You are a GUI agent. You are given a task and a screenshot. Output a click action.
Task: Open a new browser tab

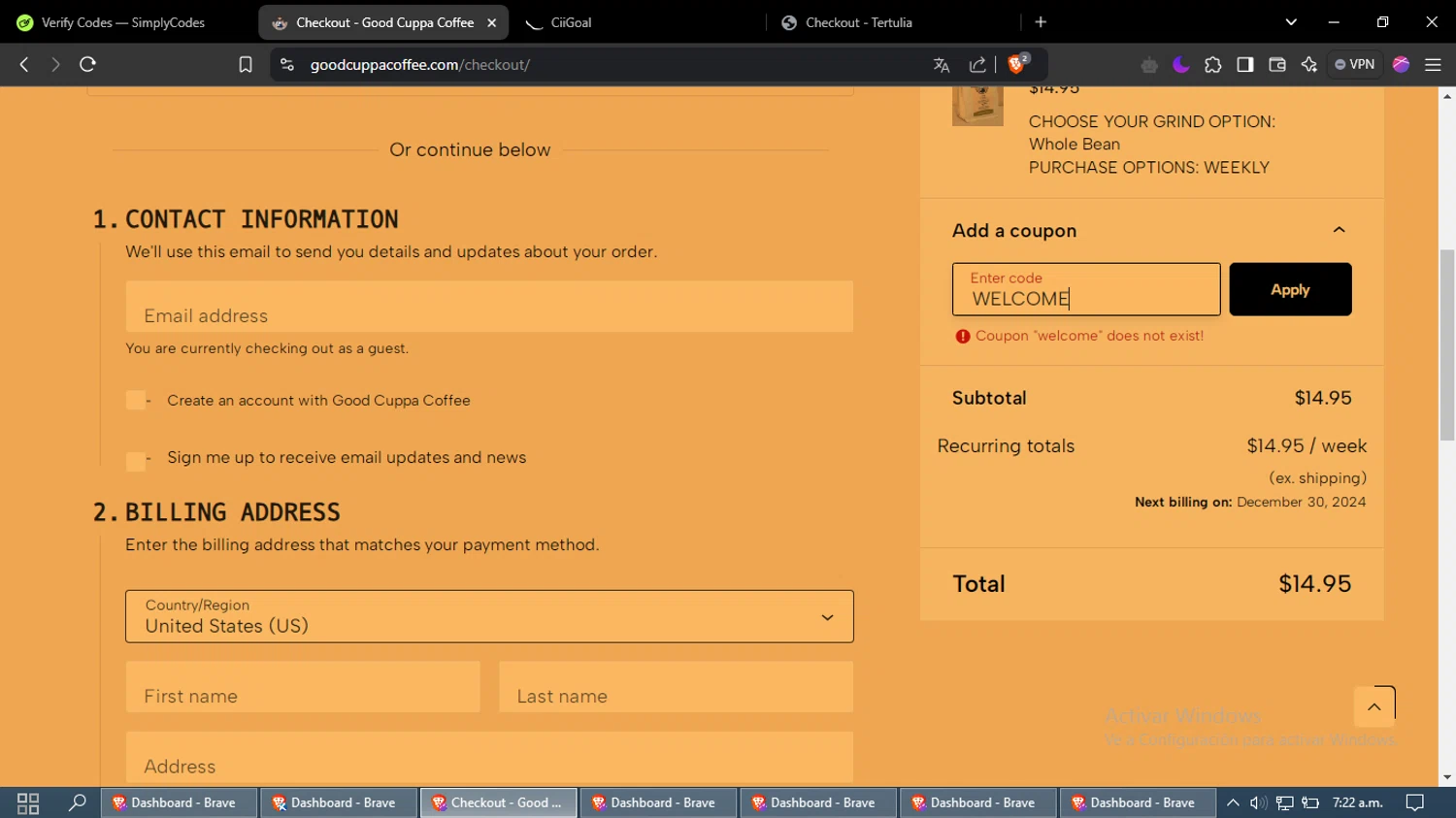(x=1041, y=22)
